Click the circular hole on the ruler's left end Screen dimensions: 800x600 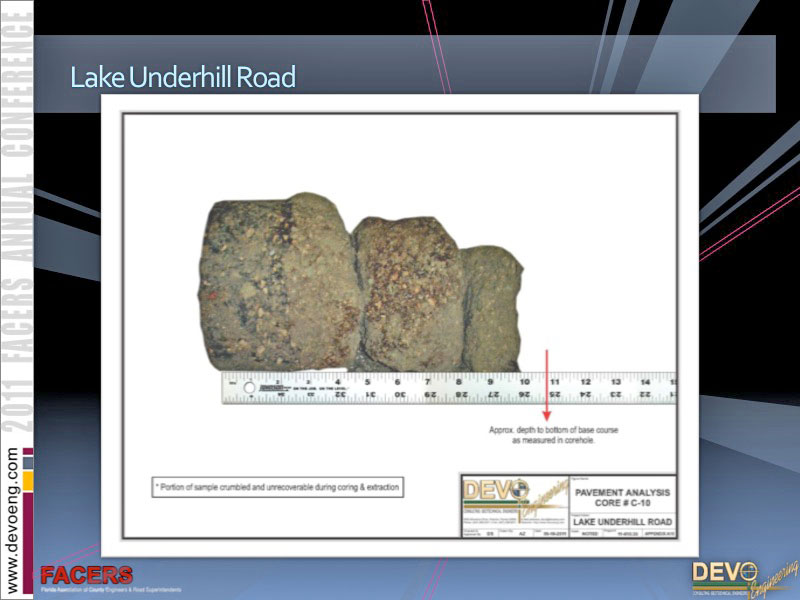(249, 387)
